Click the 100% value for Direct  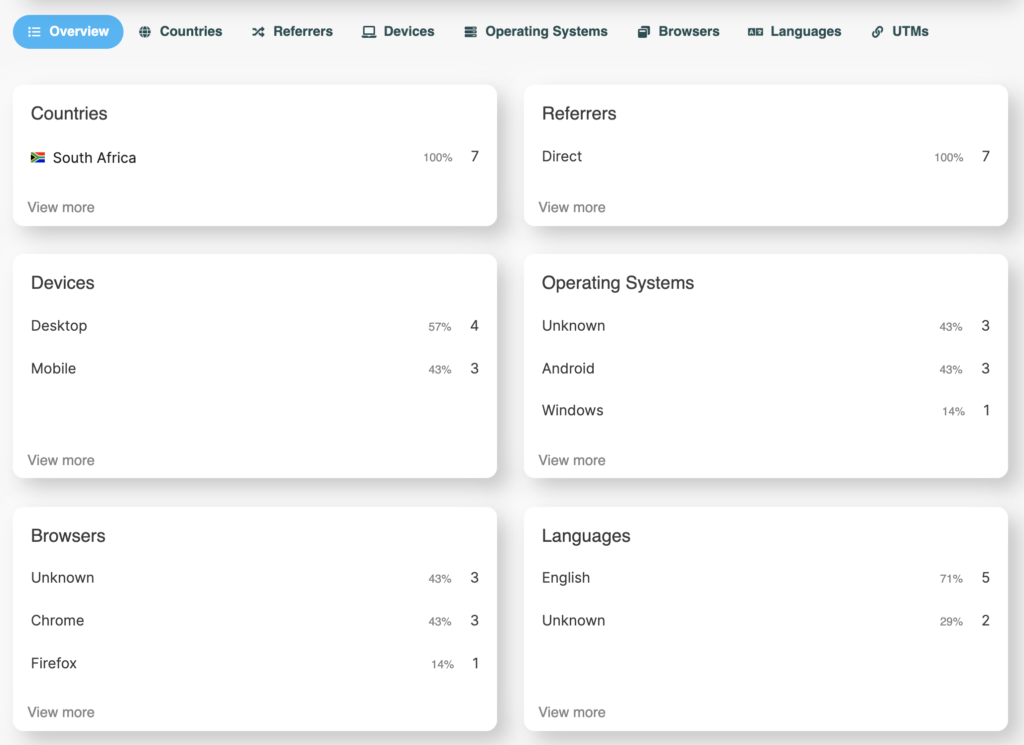[949, 158]
